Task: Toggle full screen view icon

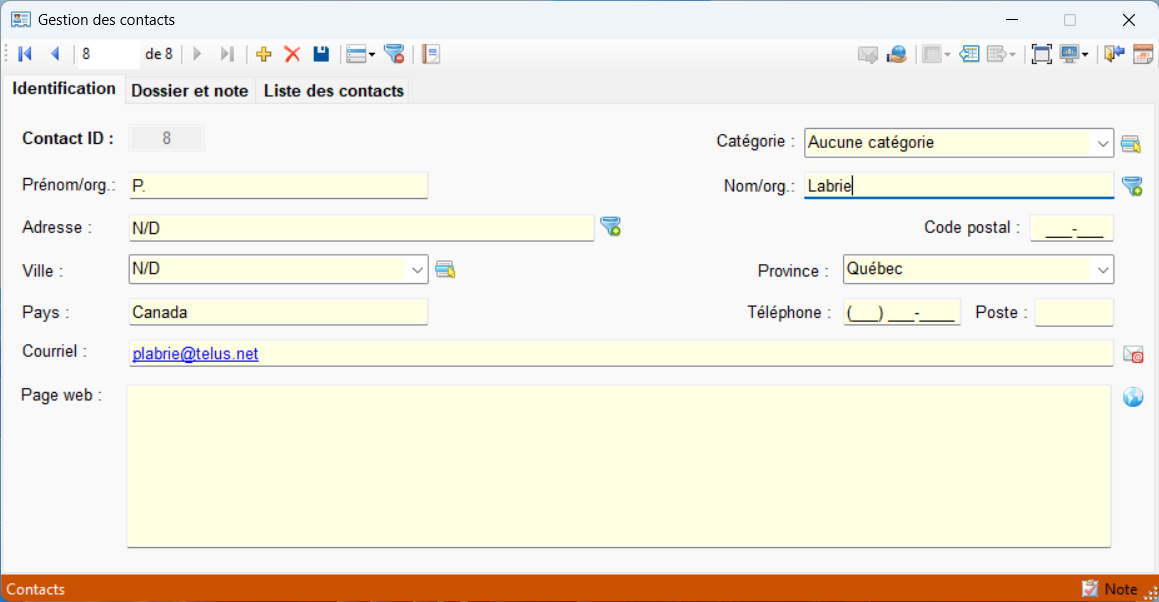Action: tap(1041, 54)
